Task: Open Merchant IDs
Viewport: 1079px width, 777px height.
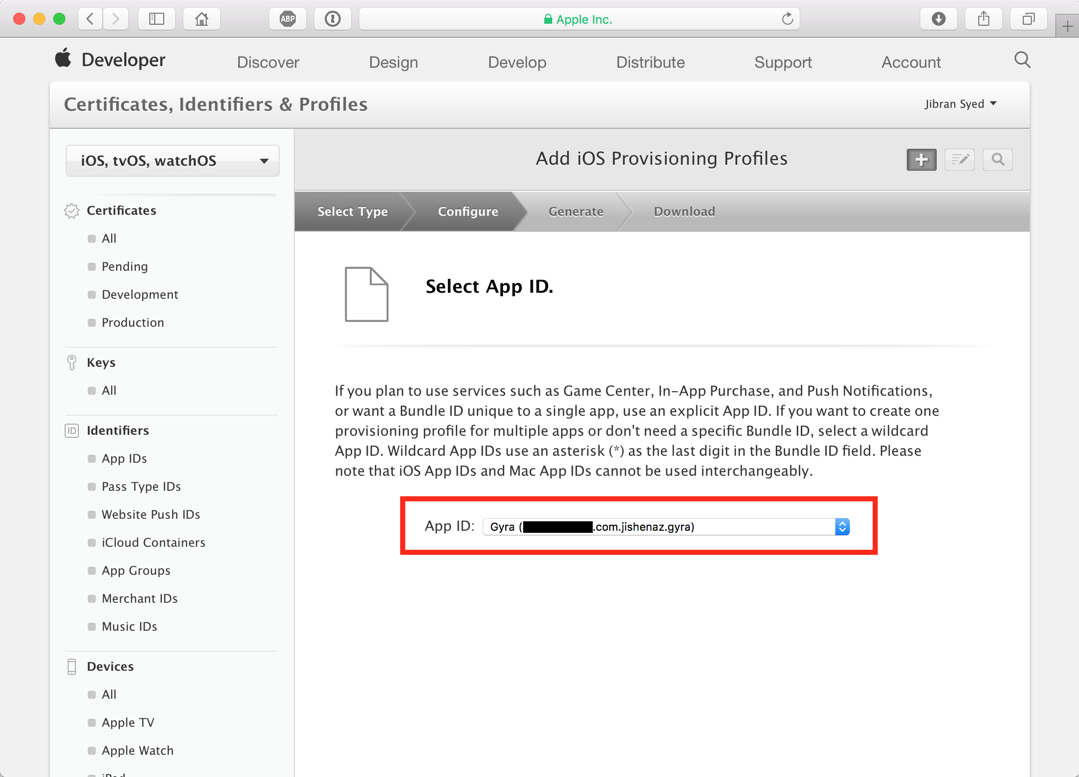Action: click(x=140, y=599)
